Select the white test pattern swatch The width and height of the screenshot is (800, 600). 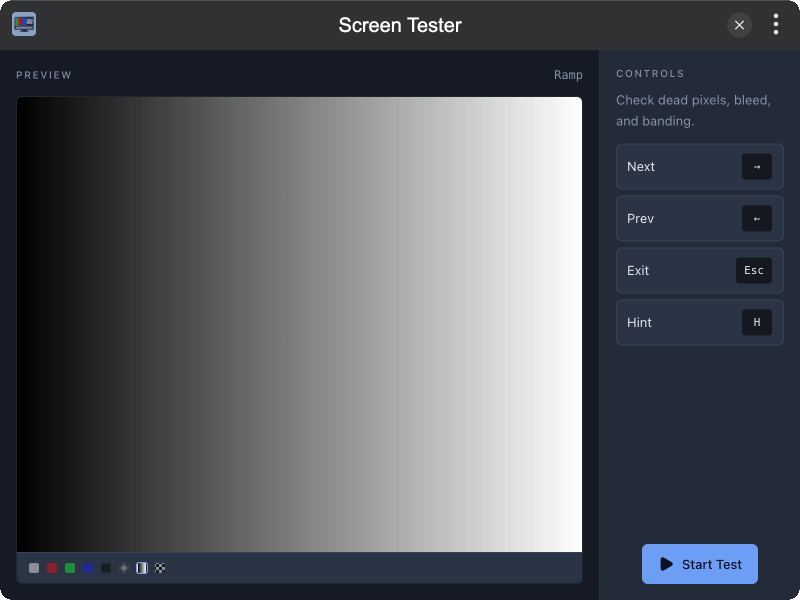(34, 568)
